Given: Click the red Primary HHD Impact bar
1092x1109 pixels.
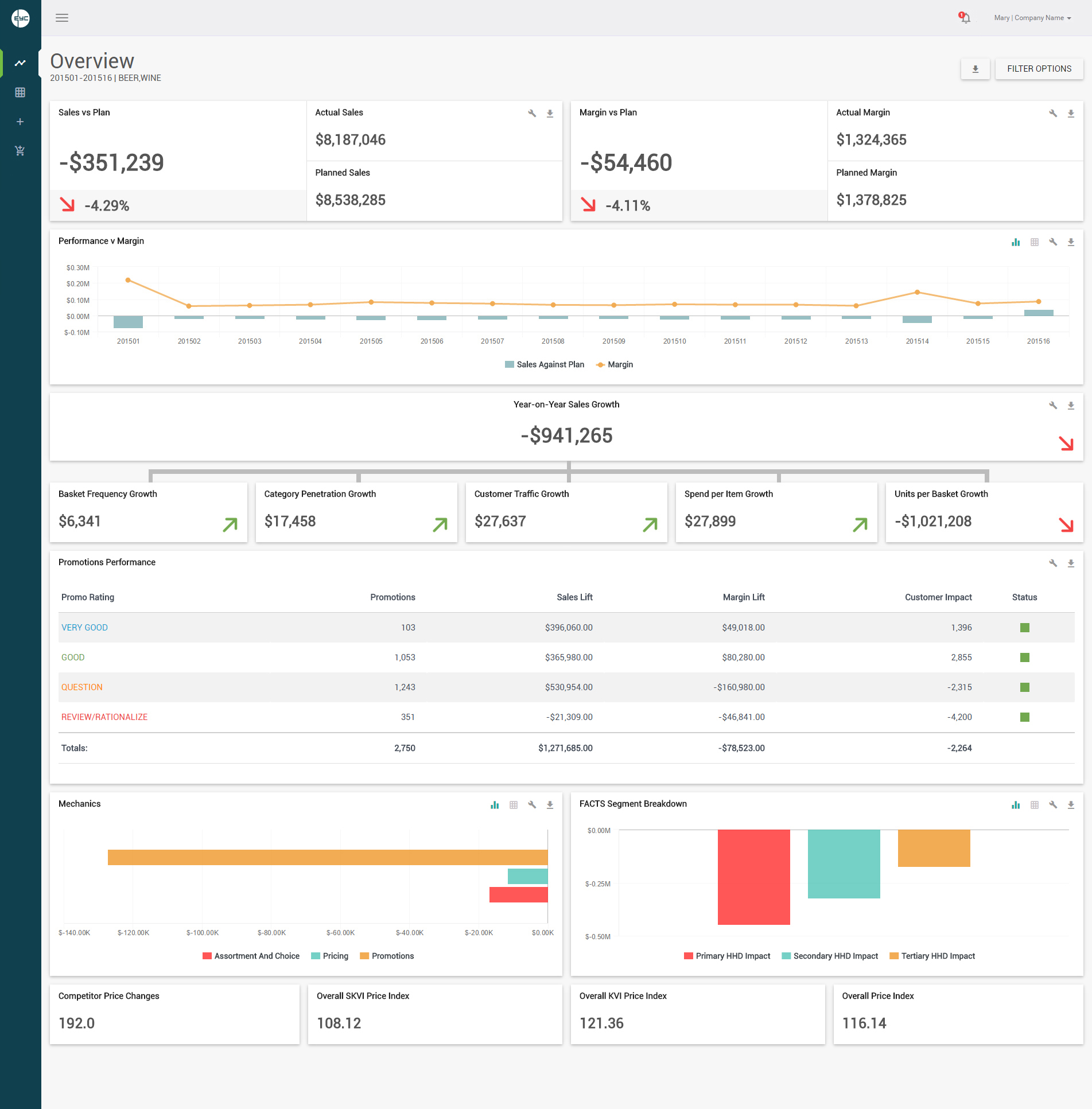Looking at the screenshot, I should [x=753, y=877].
